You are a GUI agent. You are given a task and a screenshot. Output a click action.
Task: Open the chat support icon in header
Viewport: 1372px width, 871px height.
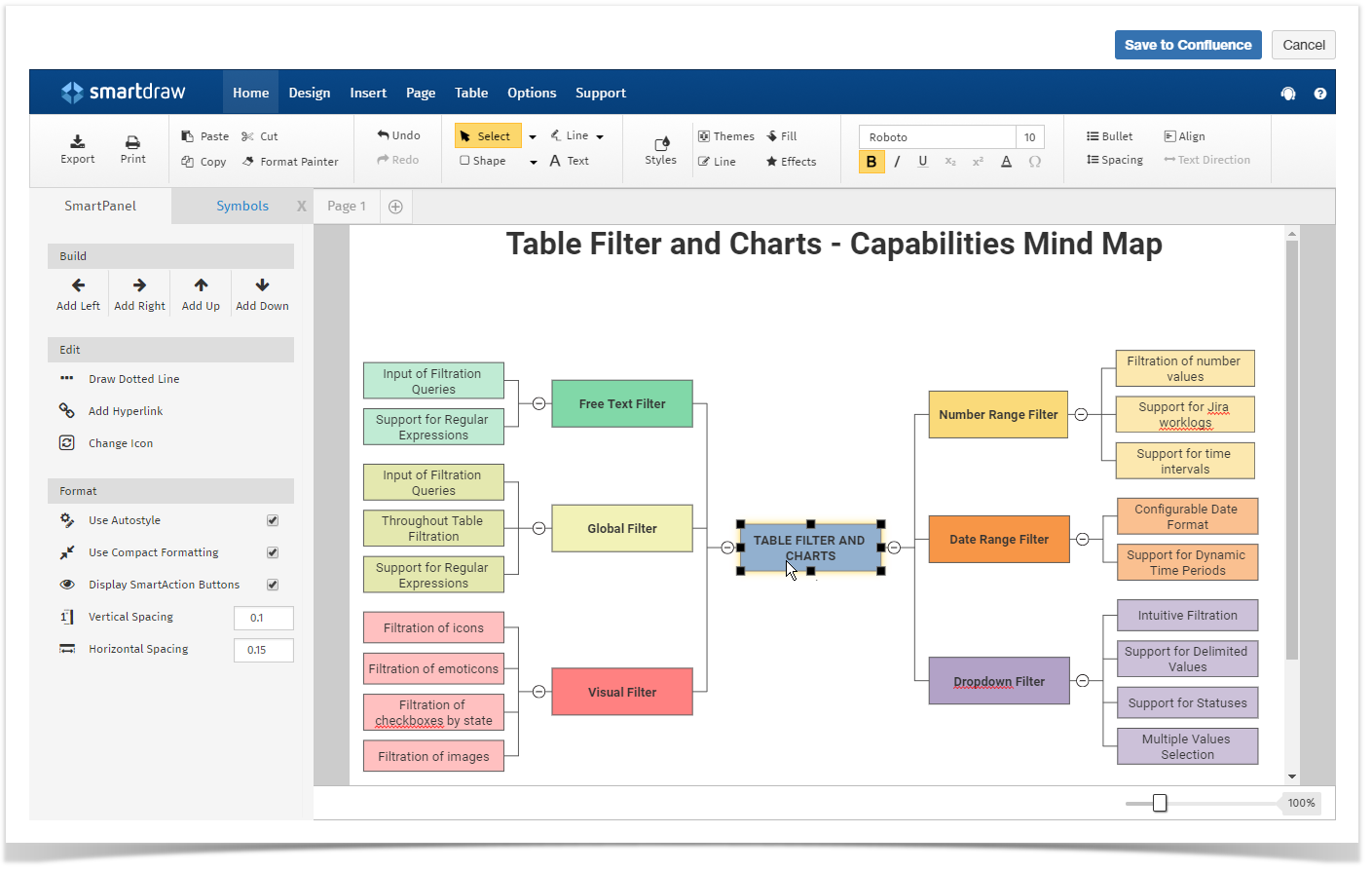[1288, 94]
